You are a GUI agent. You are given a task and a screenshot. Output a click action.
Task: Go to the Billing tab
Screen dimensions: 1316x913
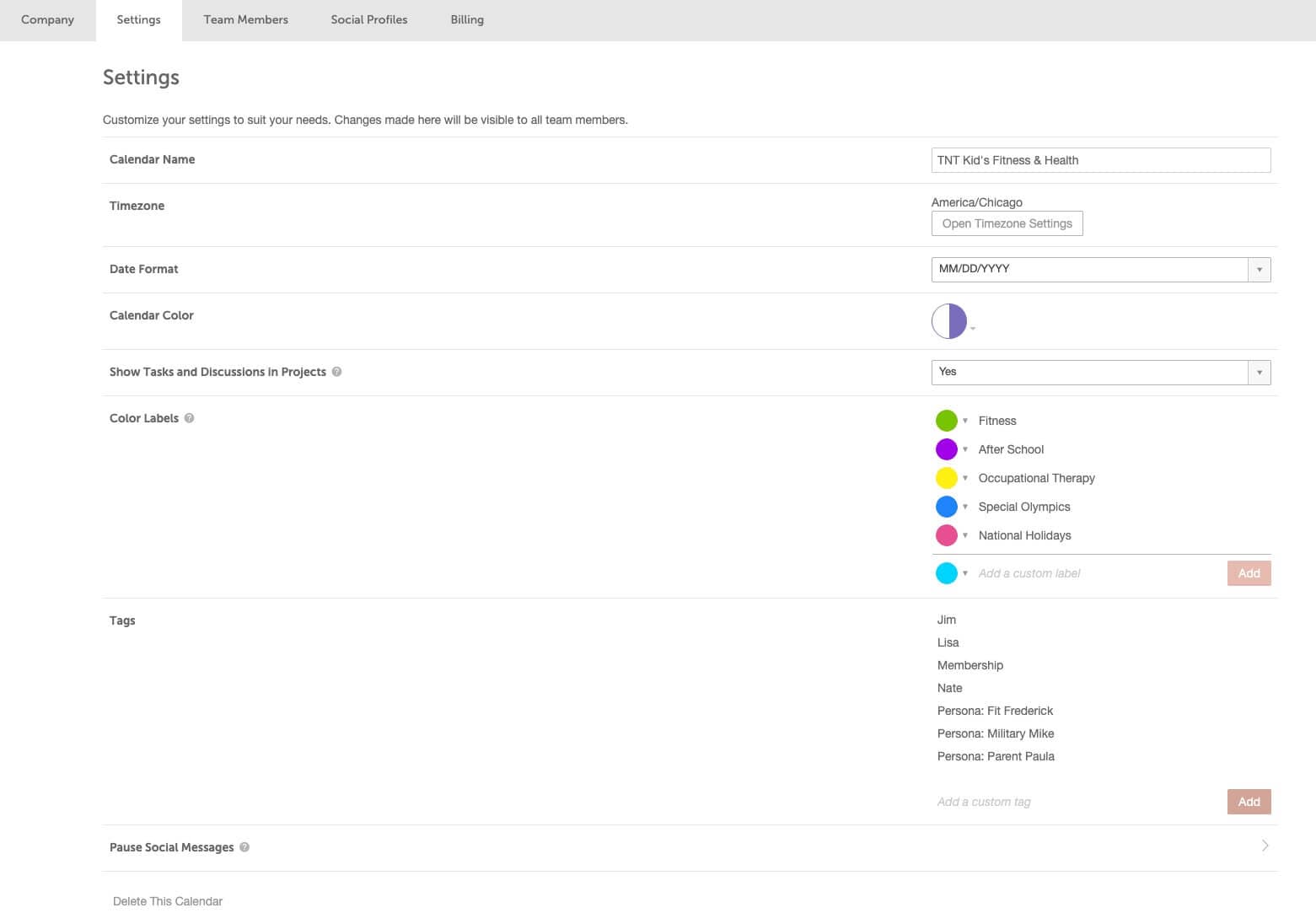pyautogui.click(x=467, y=19)
